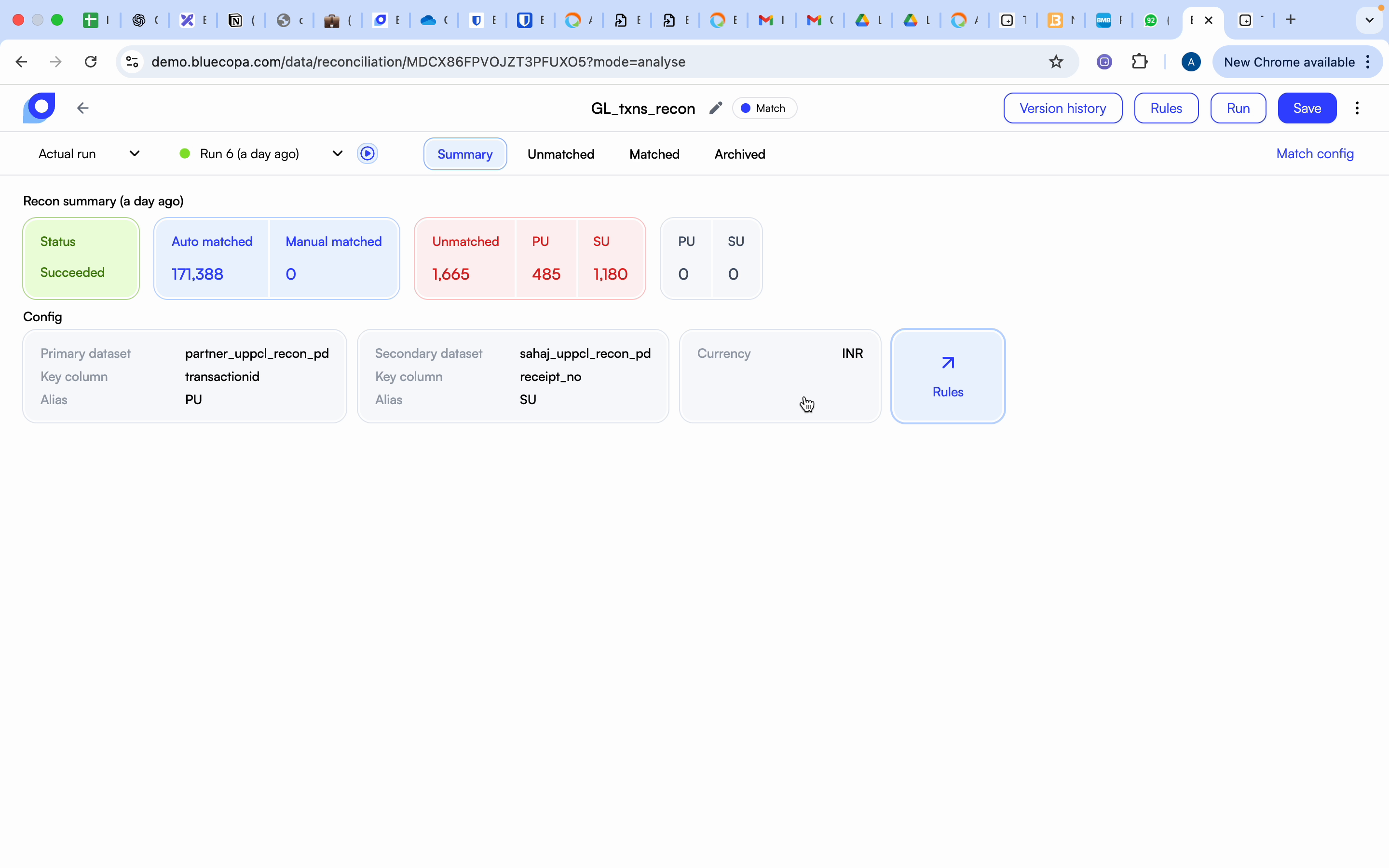Save the reconciliation
Screen dimensions: 1389x868
tap(1307, 108)
